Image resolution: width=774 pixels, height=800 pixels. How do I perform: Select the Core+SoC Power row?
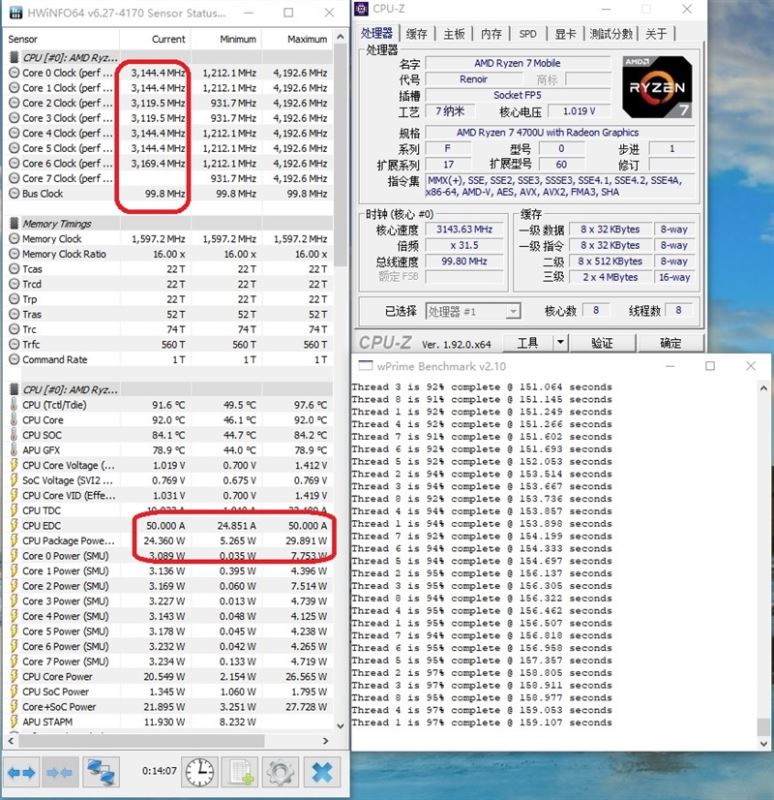click(x=168, y=707)
